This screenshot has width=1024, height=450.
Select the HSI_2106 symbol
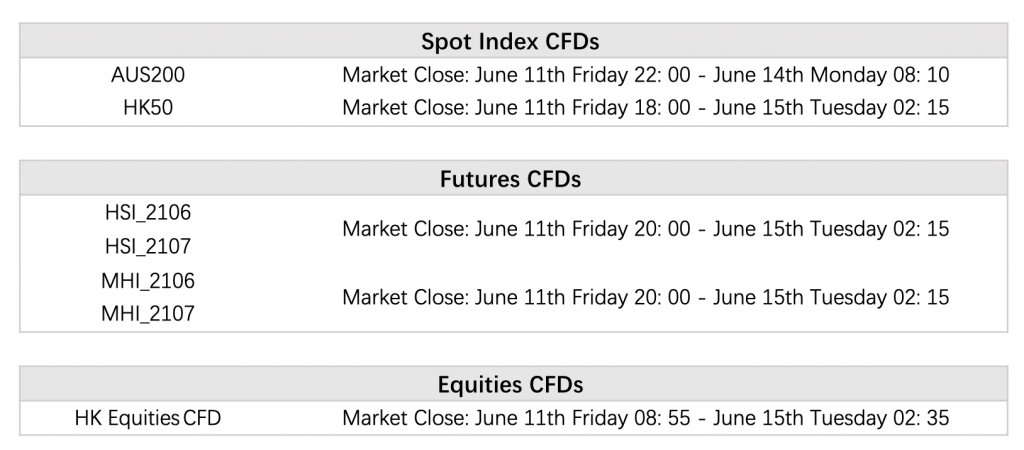coord(148,213)
